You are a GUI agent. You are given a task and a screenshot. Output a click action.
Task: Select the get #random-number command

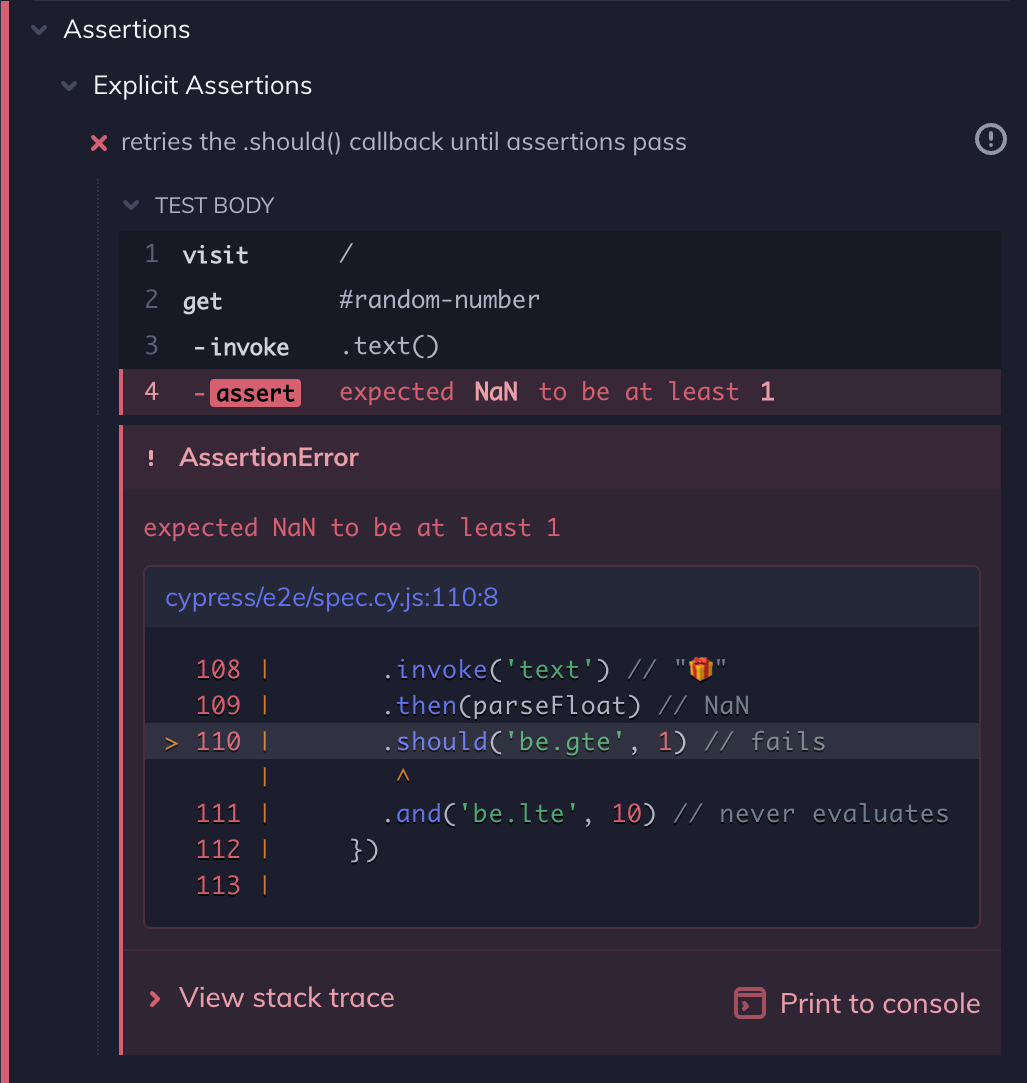point(560,301)
